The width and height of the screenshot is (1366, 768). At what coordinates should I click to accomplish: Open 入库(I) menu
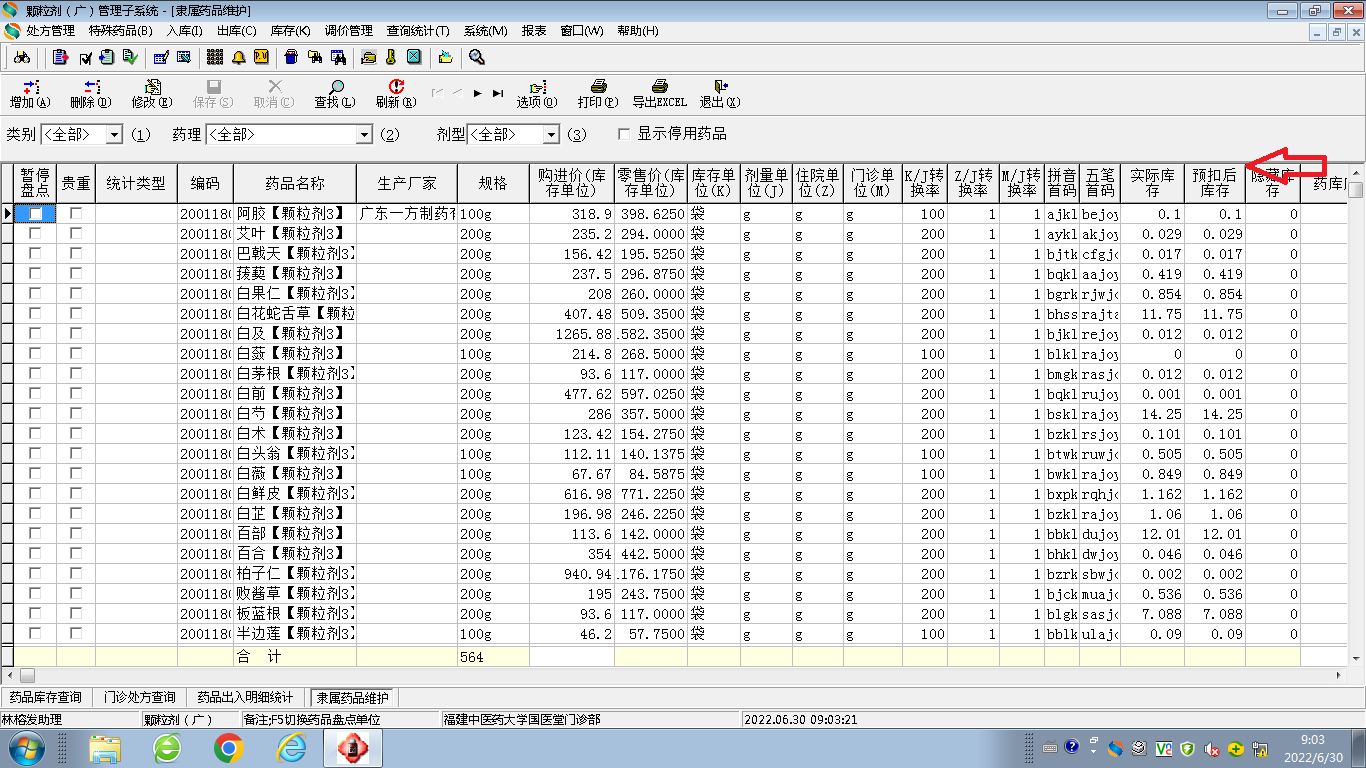(x=184, y=31)
